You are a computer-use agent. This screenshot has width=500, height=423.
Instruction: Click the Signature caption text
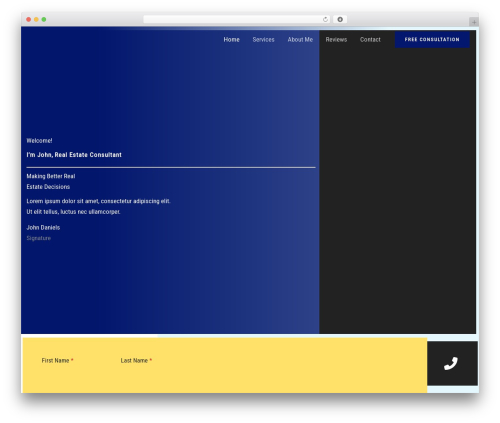tap(38, 238)
